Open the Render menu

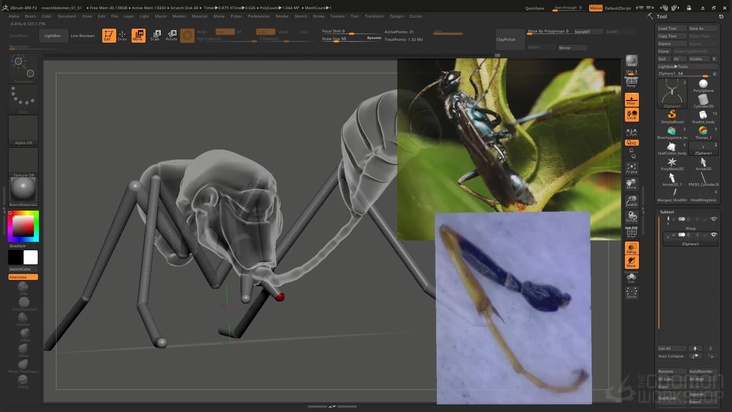282,16
